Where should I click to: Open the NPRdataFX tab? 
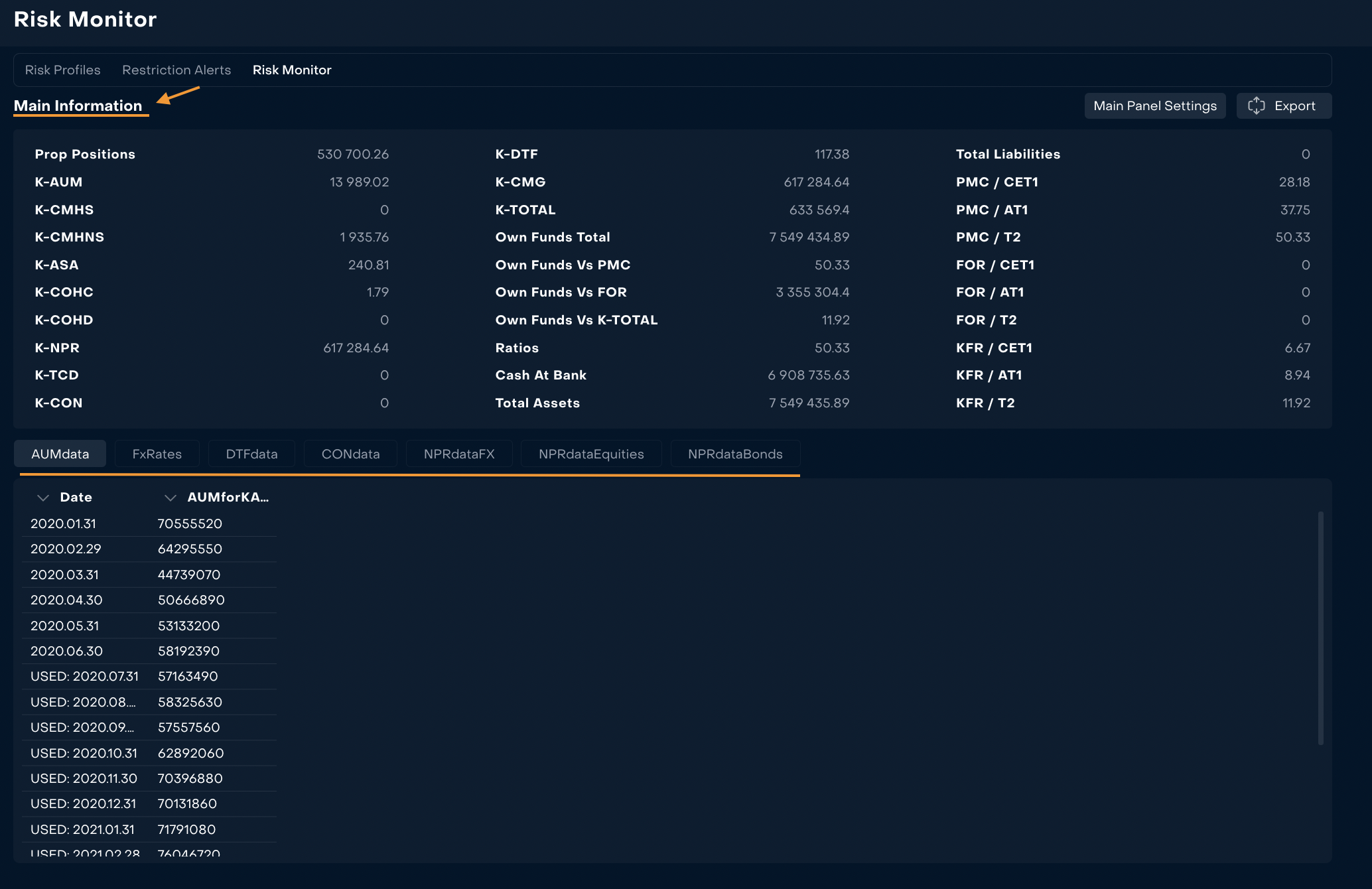pos(459,454)
